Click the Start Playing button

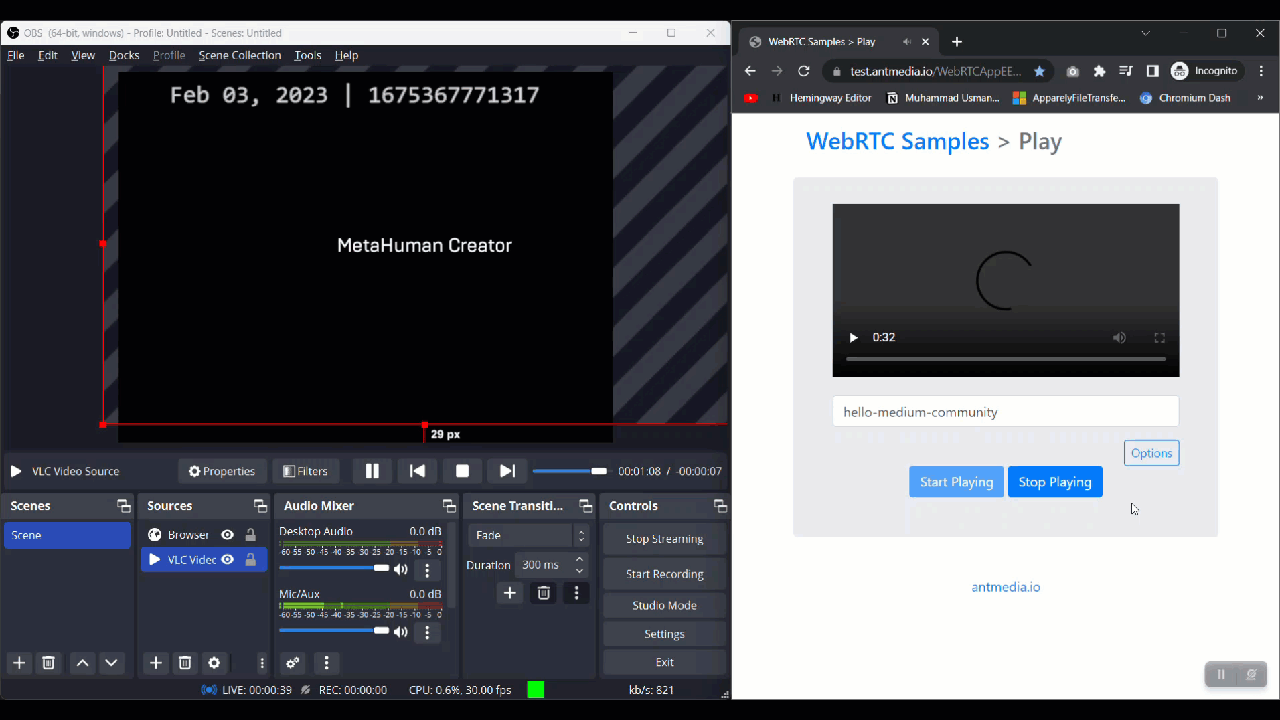[x=956, y=482]
